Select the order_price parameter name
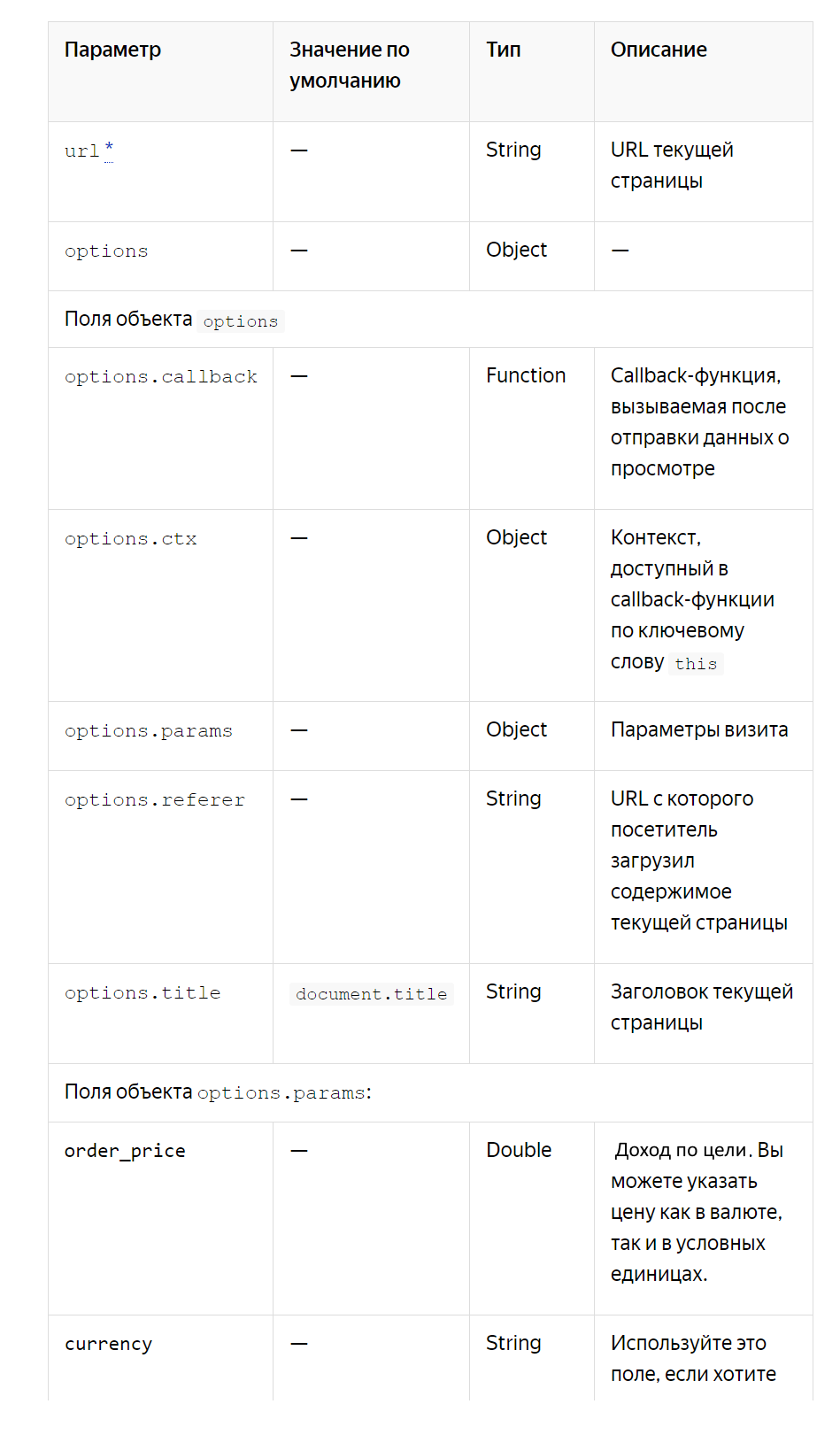The width and height of the screenshot is (840, 1435). 125,1151
